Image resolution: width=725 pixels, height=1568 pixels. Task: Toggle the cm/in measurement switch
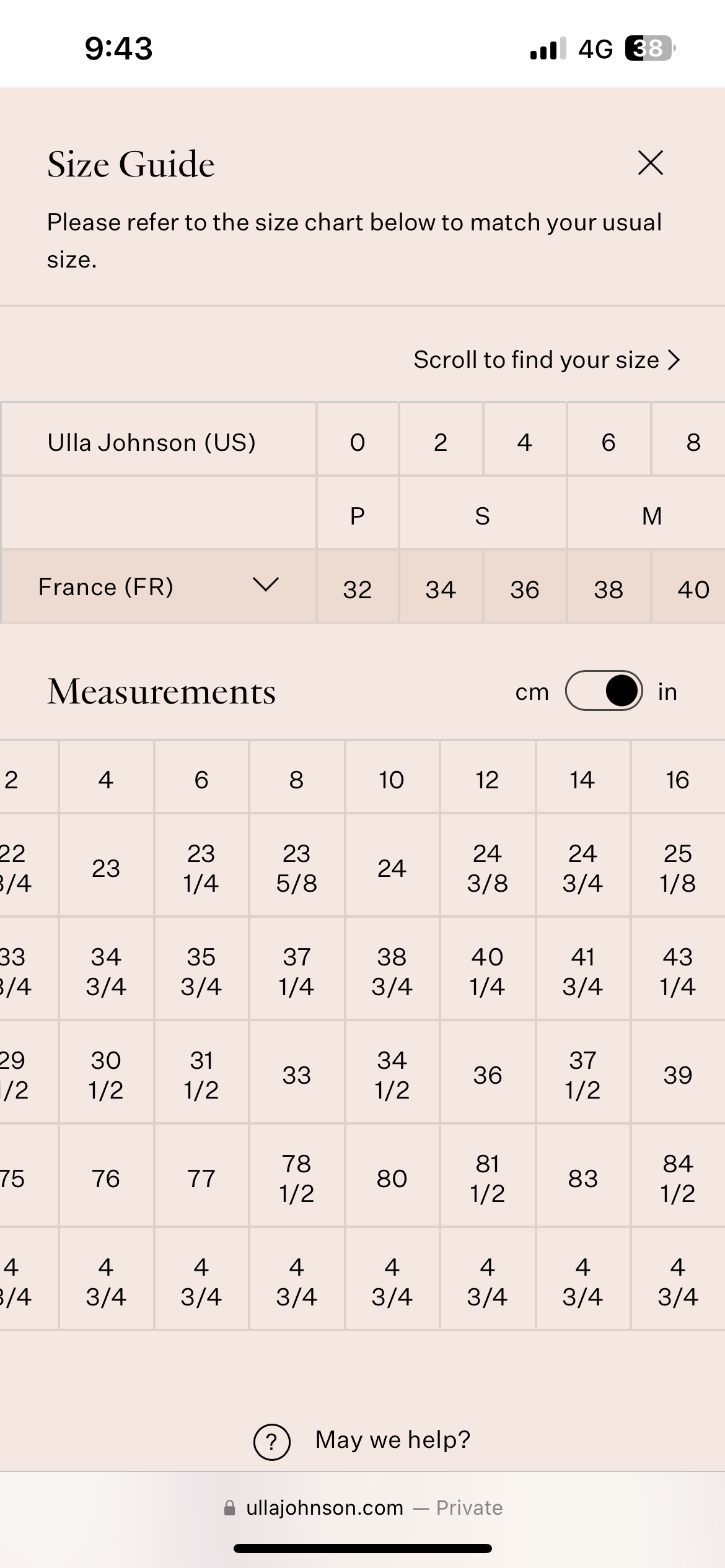(604, 690)
